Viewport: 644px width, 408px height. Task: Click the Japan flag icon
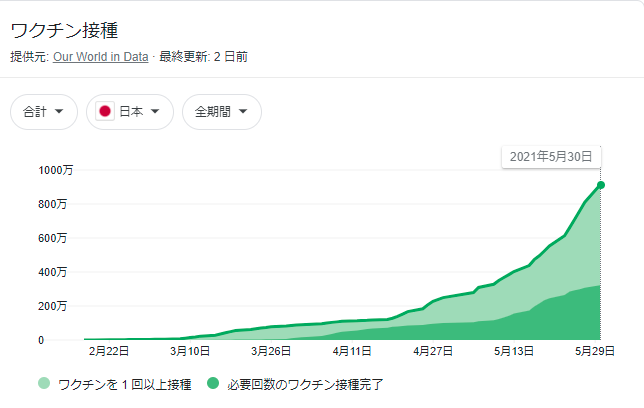(x=104, y=112)
